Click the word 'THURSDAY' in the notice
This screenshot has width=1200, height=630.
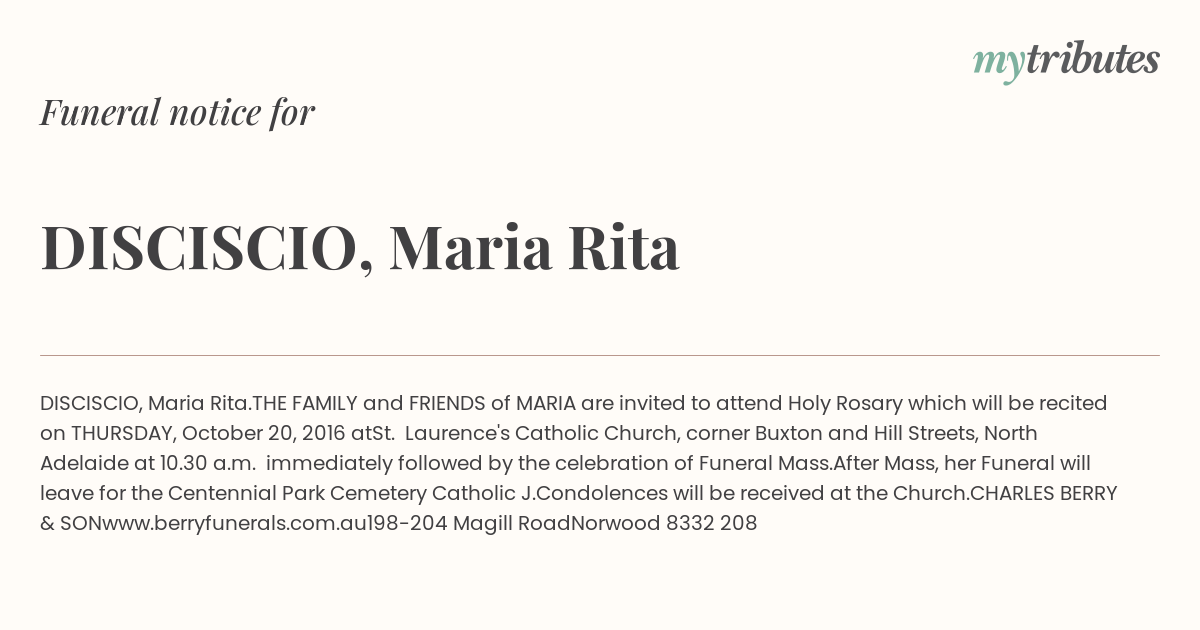point(123,433)
